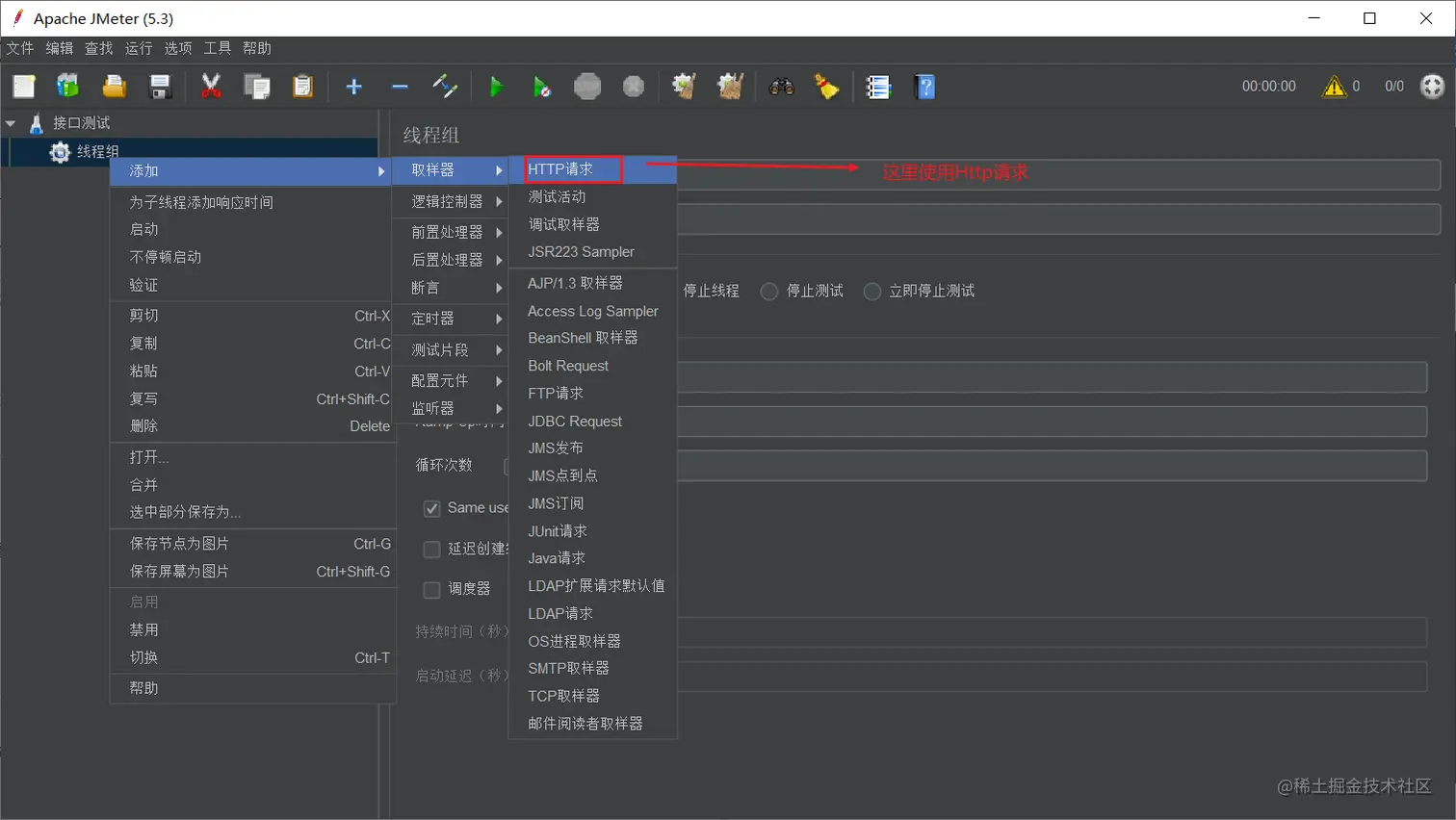This screenshot has height=820, width=1456.
Task: Click the Start no pauses icon
Action: pyautogui.click(x=542, y=87)
